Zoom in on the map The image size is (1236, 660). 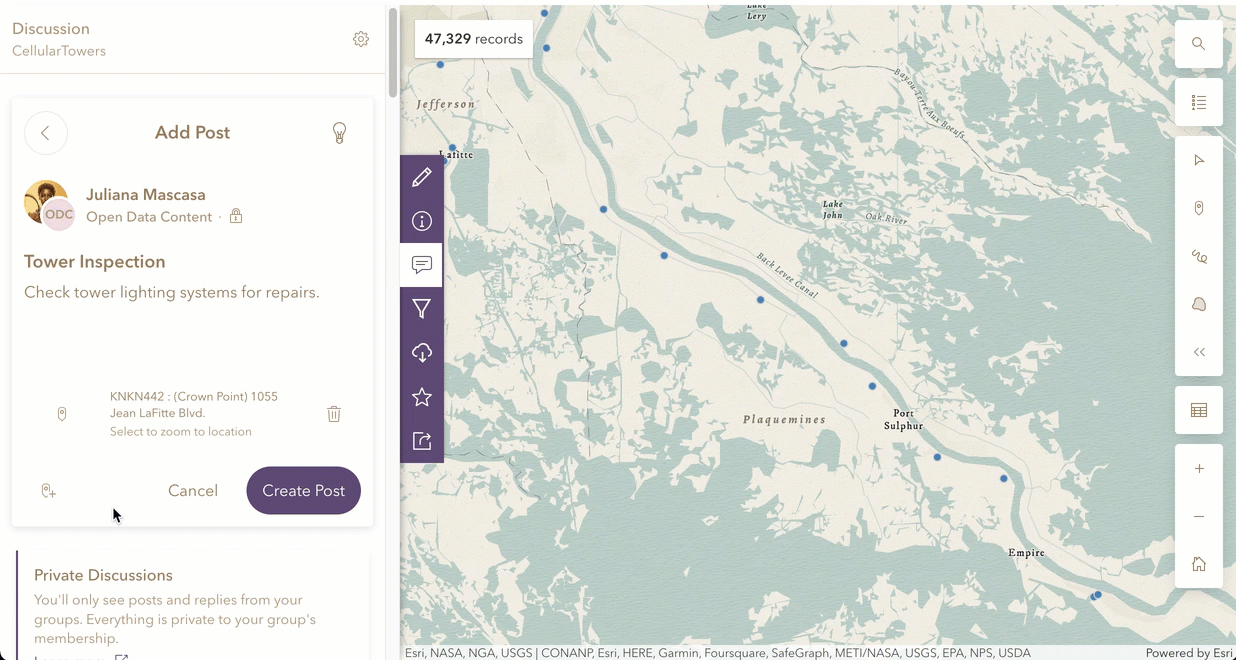[x=1199, y=469]
